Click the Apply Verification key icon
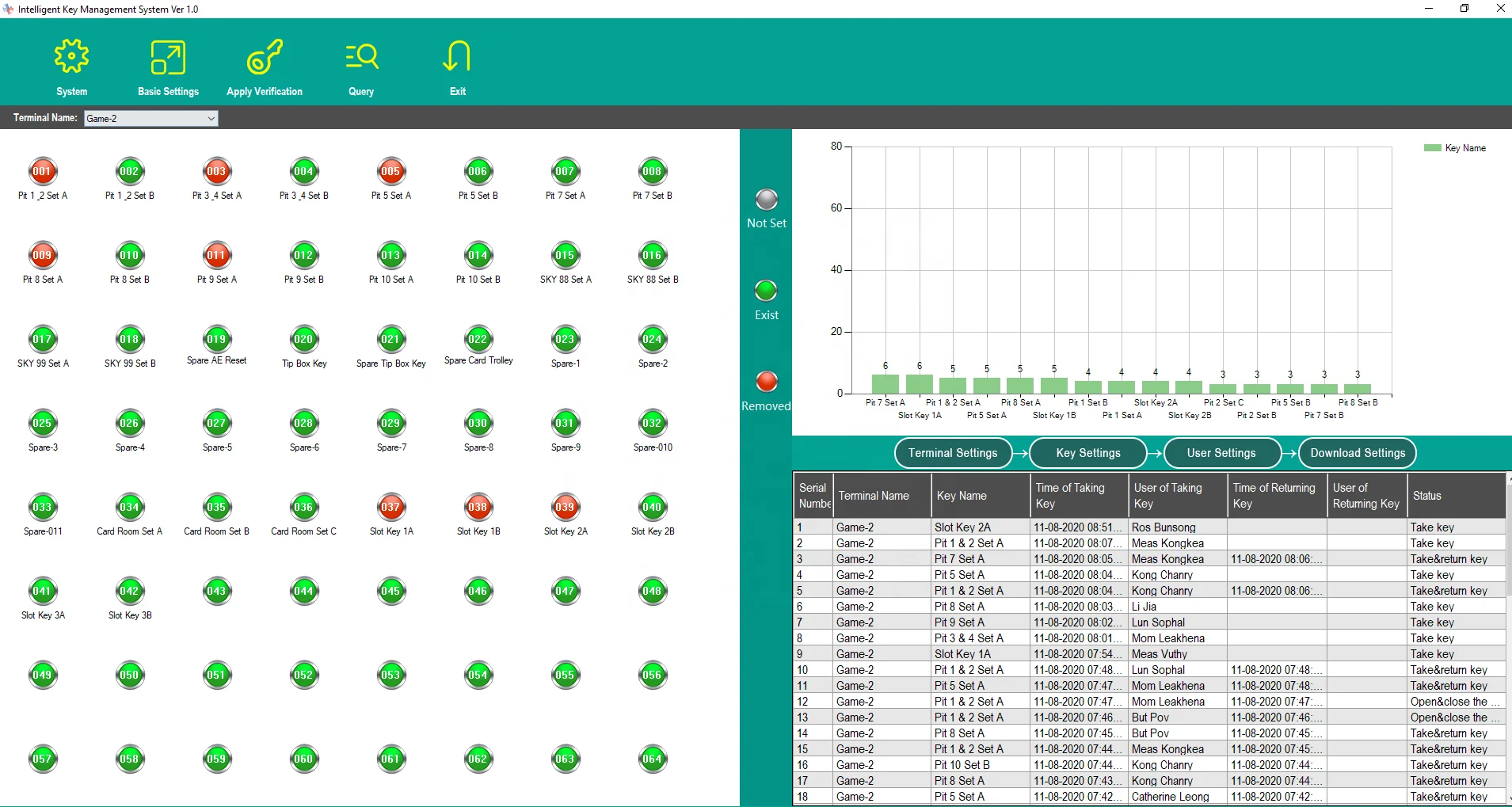 265,58
